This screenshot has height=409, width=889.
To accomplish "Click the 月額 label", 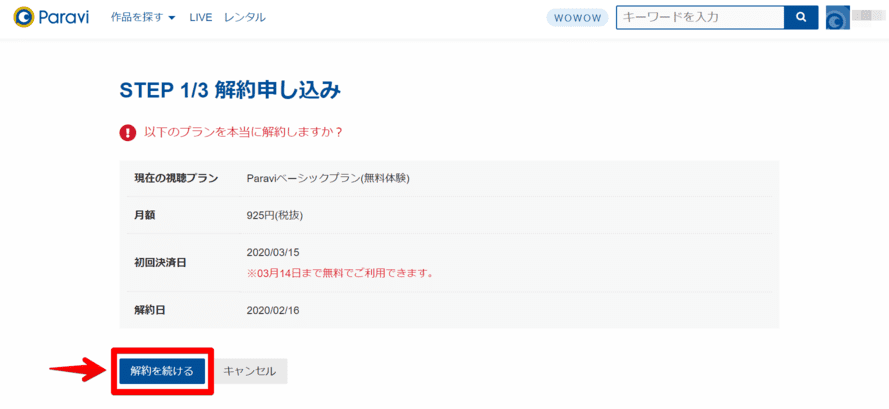I will click(145, 215).
